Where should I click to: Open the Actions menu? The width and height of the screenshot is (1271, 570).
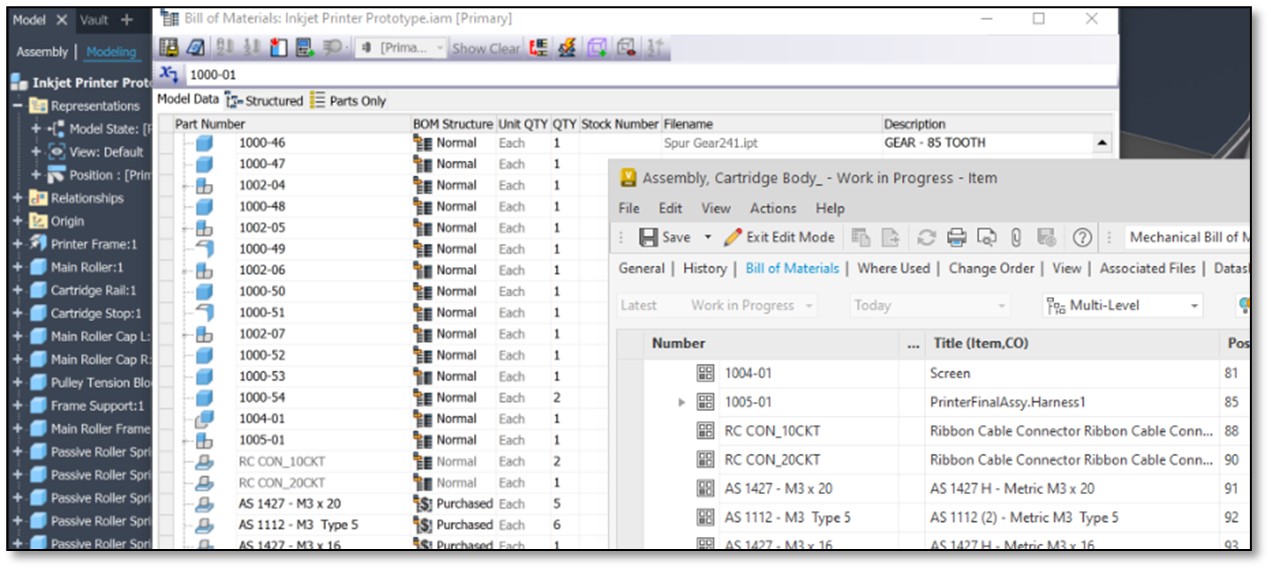point(773,208)
